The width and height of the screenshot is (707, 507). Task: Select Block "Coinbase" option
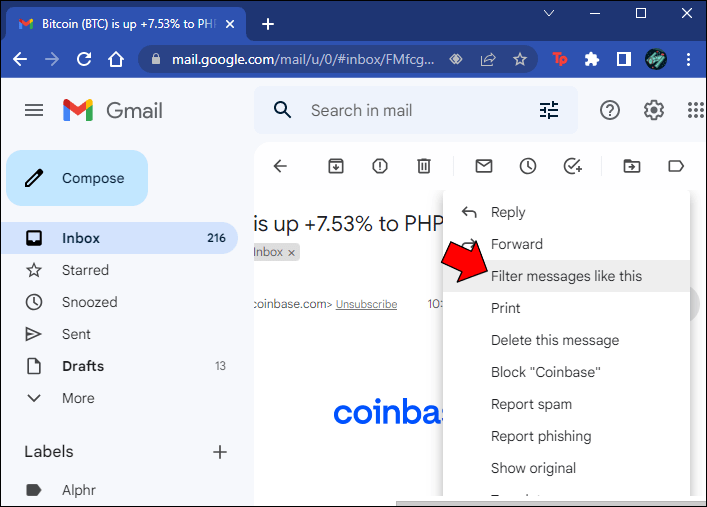[566, 372]
